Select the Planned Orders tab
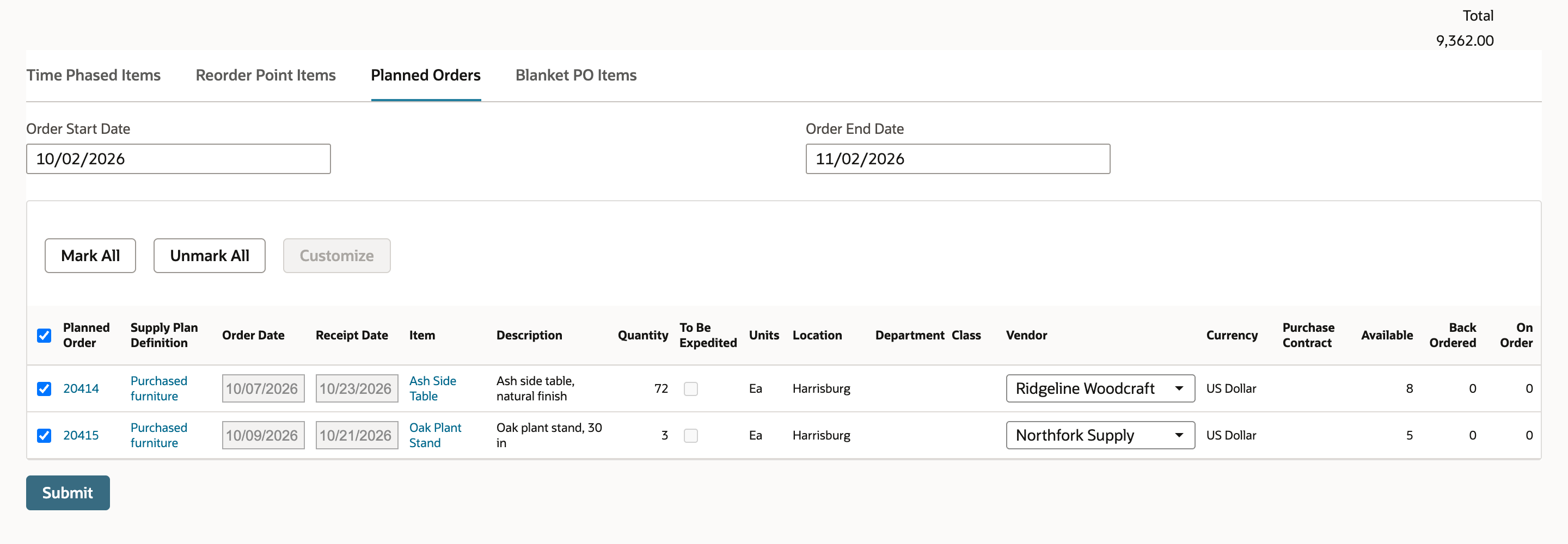 click(x=425, y=75)
